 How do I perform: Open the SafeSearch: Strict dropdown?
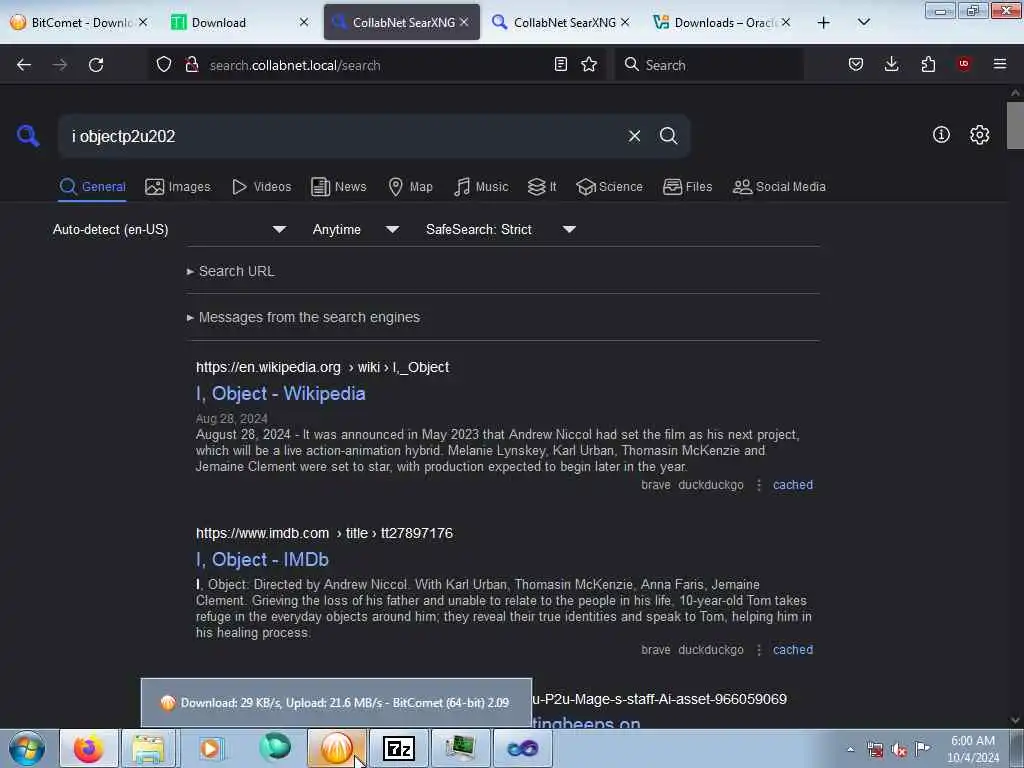501,229
